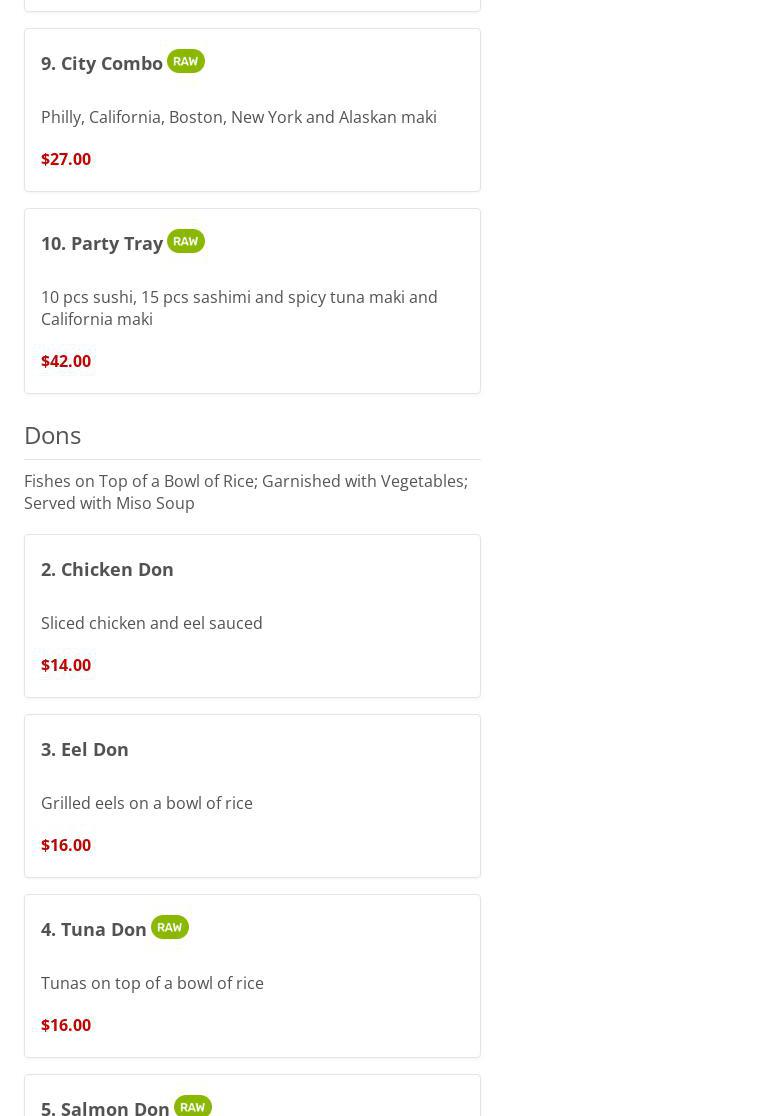Viewport: 770px width, 1116px height.
Task: Click the RAW badge next to Party Tray
Action: point(185,241)
